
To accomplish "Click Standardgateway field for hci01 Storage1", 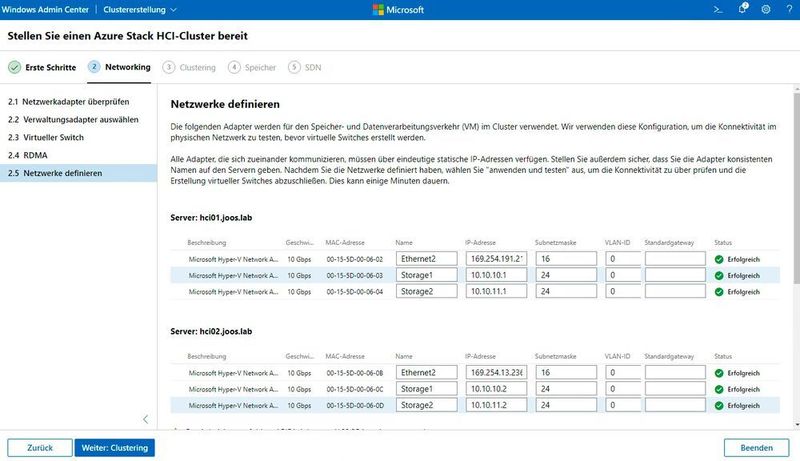I will tap(675, 275).
